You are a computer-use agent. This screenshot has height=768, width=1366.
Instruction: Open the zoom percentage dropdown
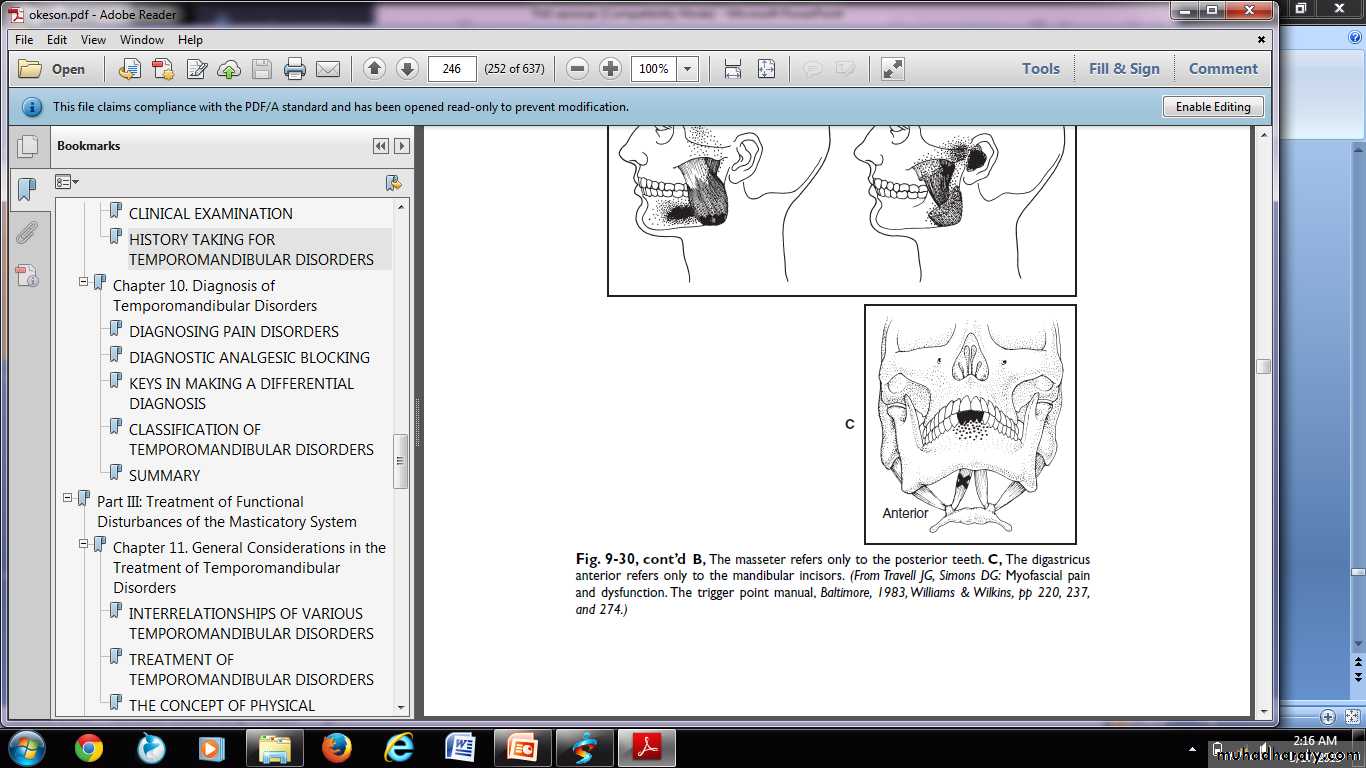(x=687, y=69)
